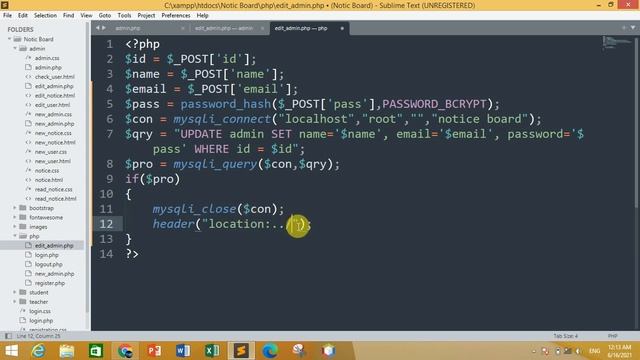Open the Find menu

(69, 16)
